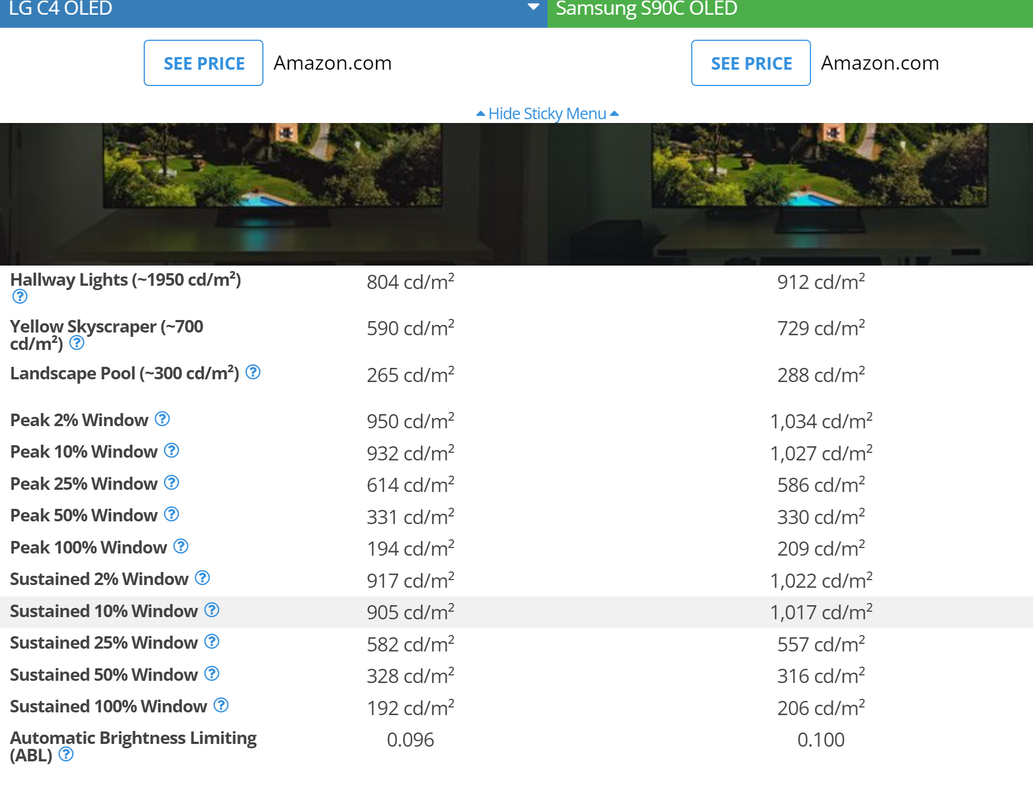Viewport: 1033px width, 800px height.
Task: Click the 330 cd/m² value
Action: tap(821, 517)
